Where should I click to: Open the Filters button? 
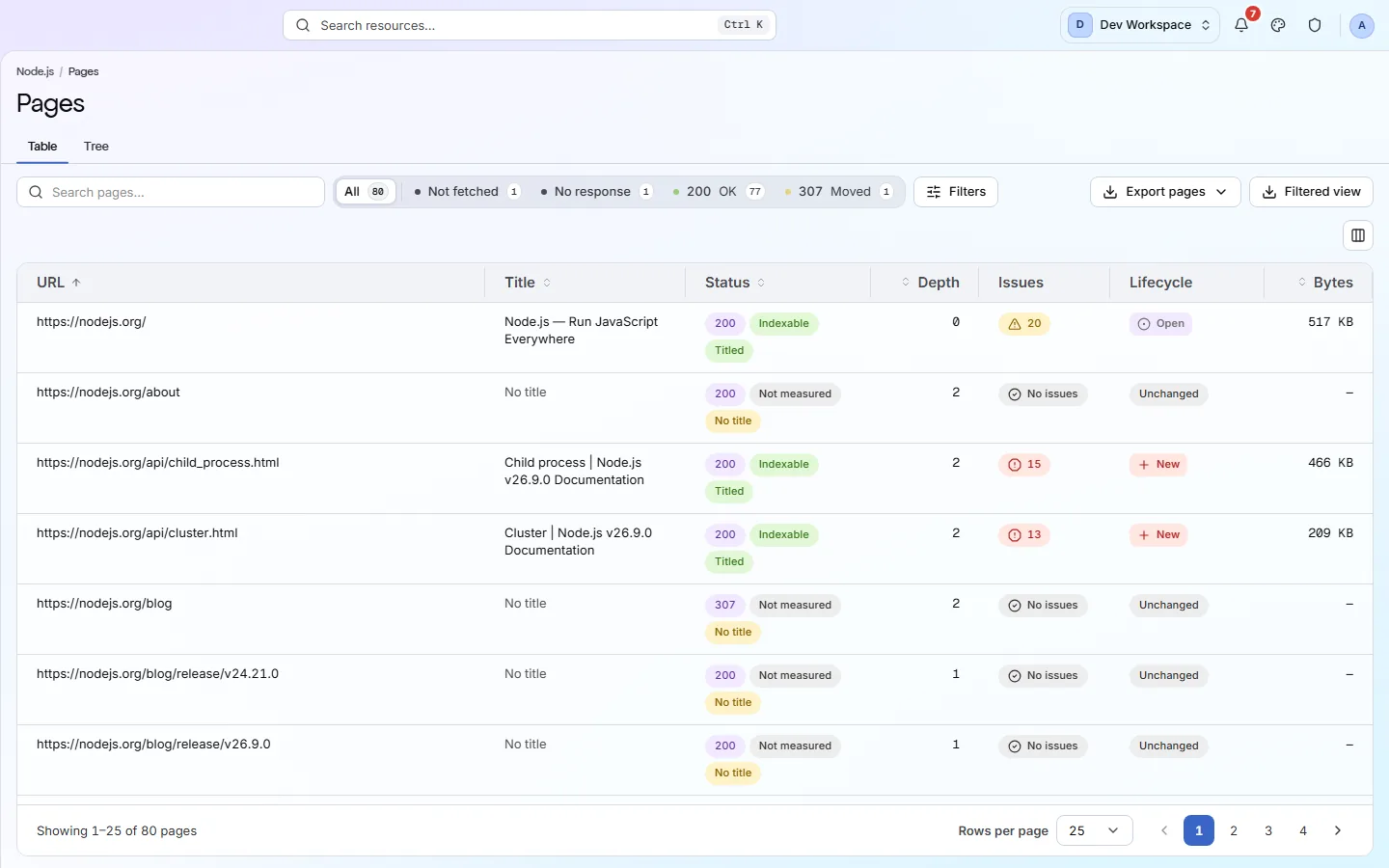click(x=956, y=192)
